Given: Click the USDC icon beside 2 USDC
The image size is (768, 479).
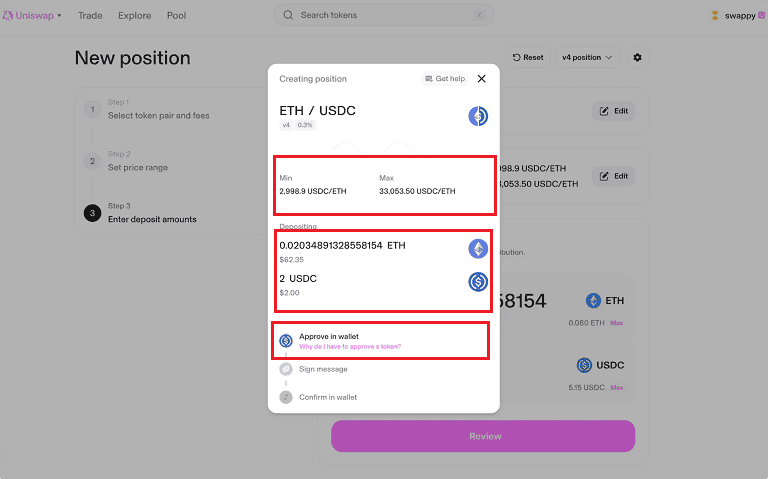Looking at the screenshot, I should pos(478,282).
